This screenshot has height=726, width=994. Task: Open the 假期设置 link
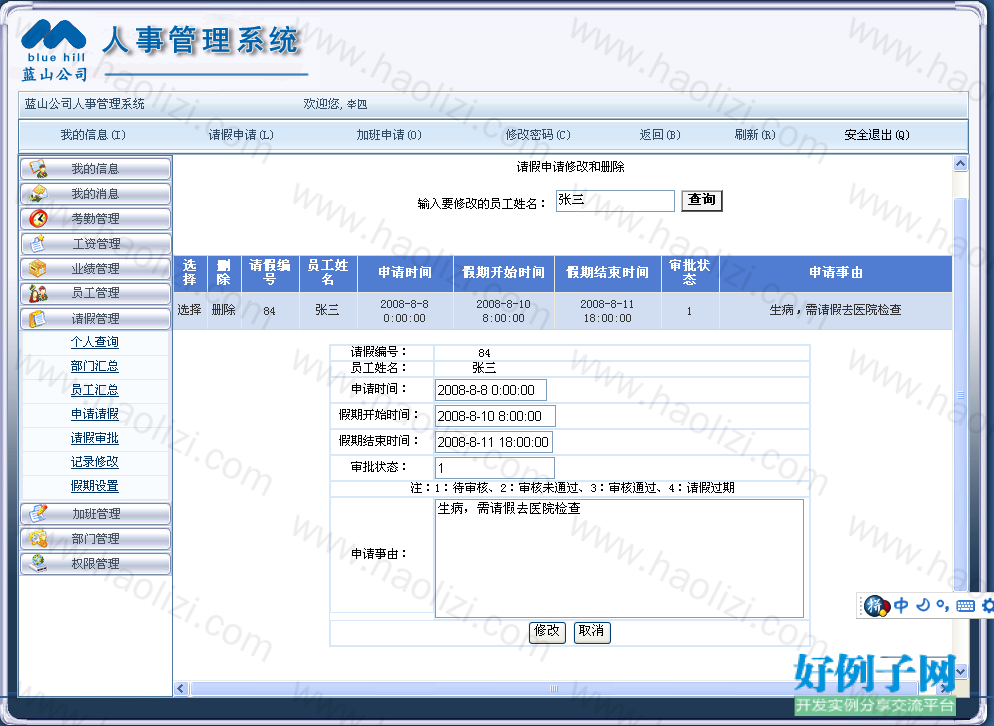click(94, 486)
